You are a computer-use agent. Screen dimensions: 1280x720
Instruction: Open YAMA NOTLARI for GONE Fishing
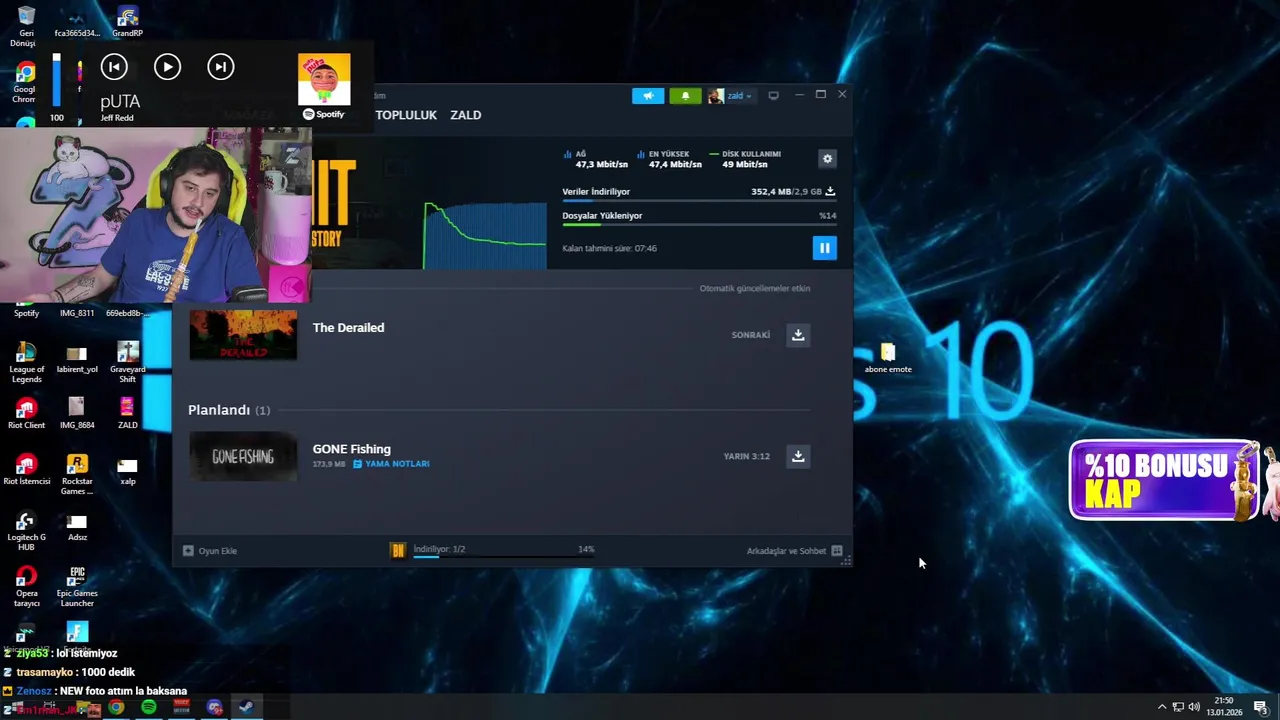pos(391,464)
